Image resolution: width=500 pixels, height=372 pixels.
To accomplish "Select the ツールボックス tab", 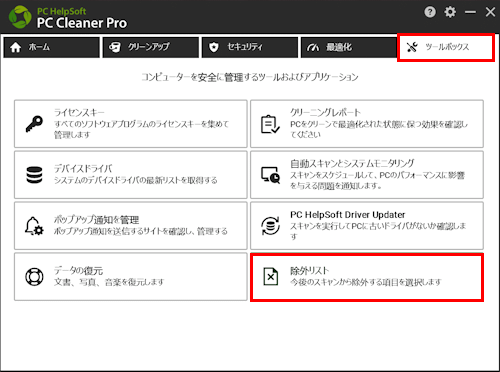I will (x=446, y=47).
